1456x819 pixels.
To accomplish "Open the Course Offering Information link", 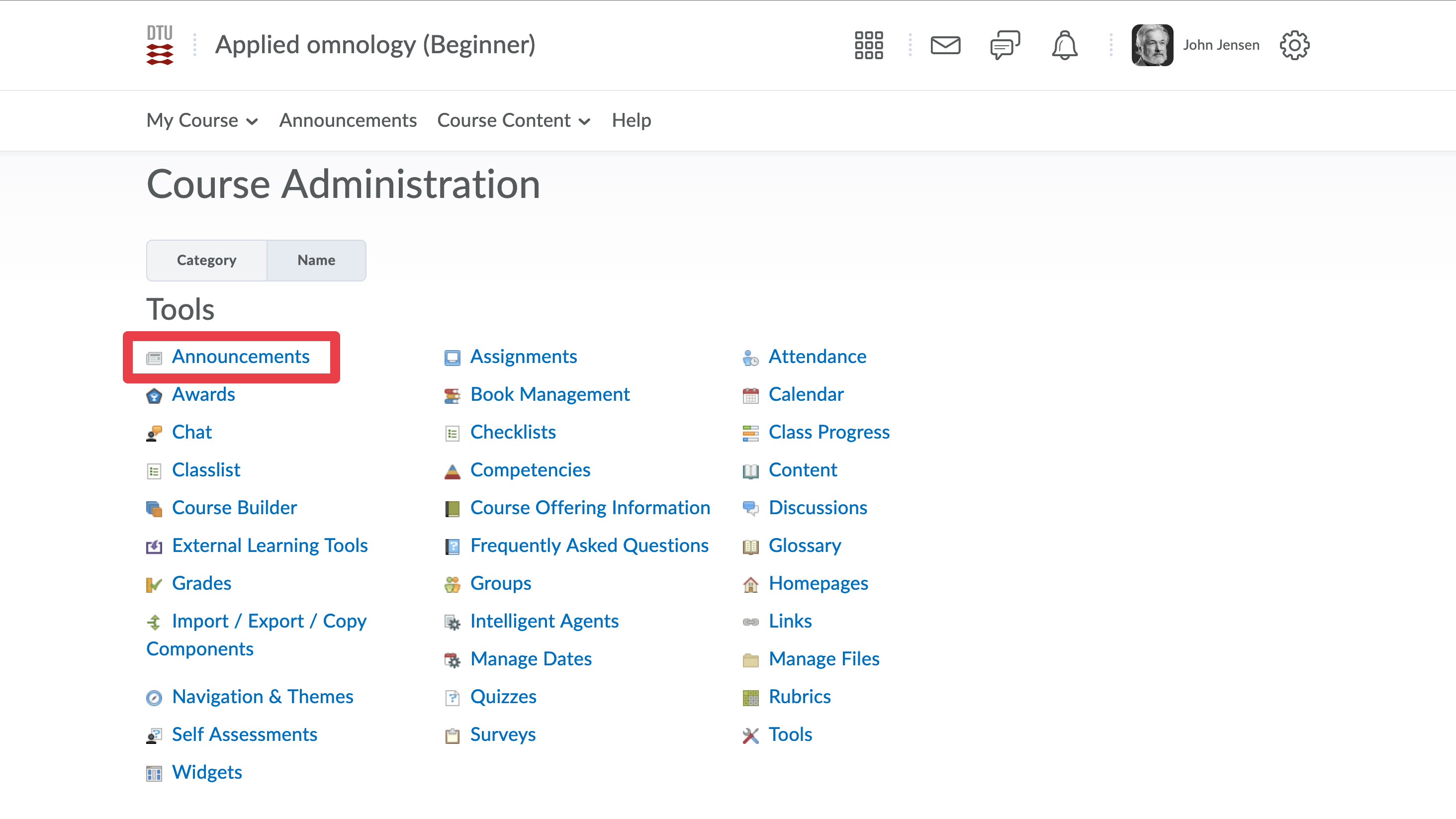I will [590, 508].
